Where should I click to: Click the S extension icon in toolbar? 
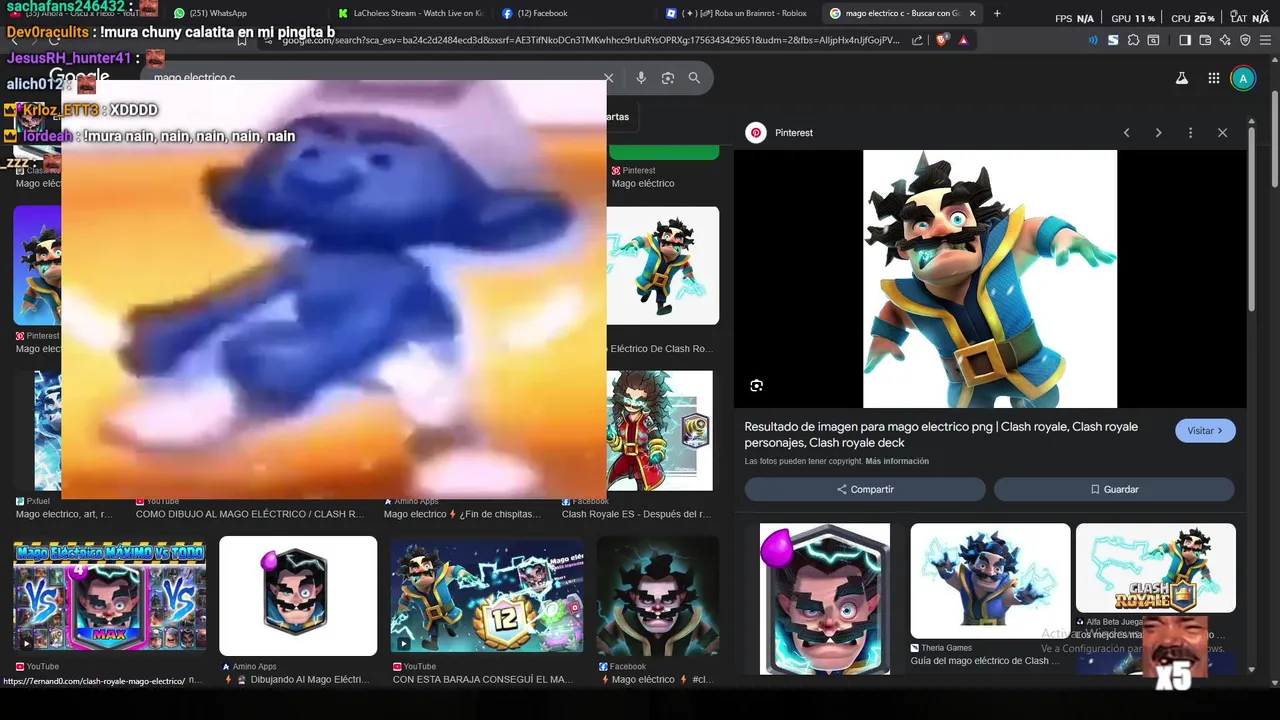click(x=1113, y=41)
